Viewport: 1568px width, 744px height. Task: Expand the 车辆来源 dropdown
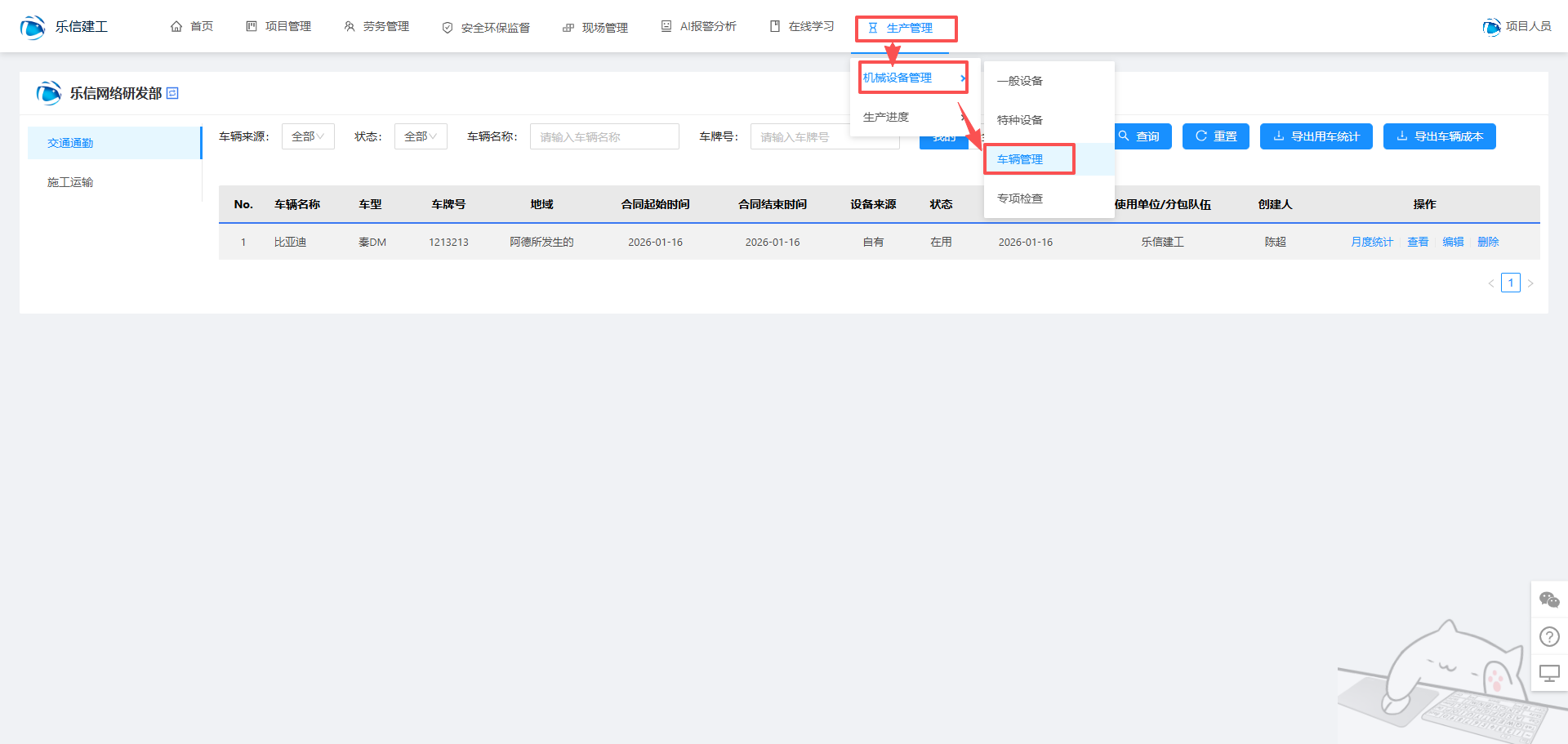pyautogui.click(x=308, y=136)
